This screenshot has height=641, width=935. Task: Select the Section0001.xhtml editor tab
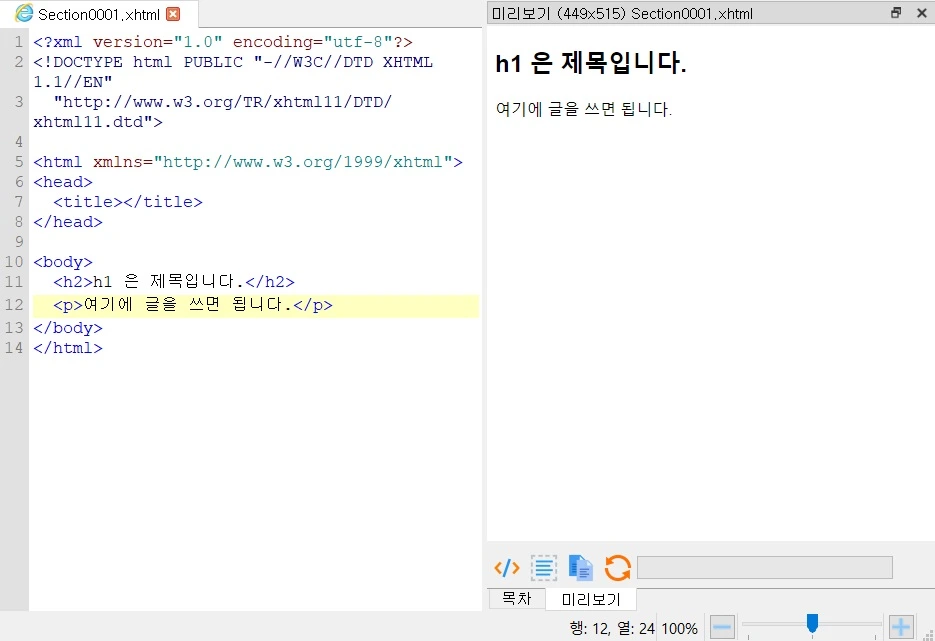pos(98,14)
